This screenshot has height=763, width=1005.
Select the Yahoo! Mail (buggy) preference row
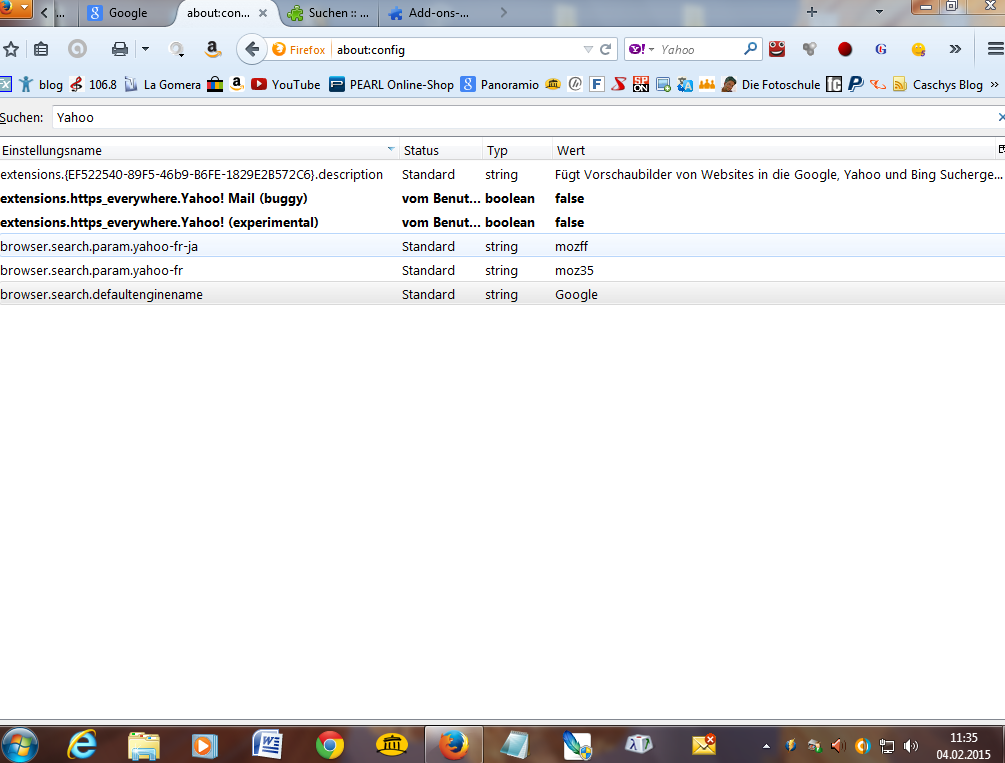pos(502,199)
